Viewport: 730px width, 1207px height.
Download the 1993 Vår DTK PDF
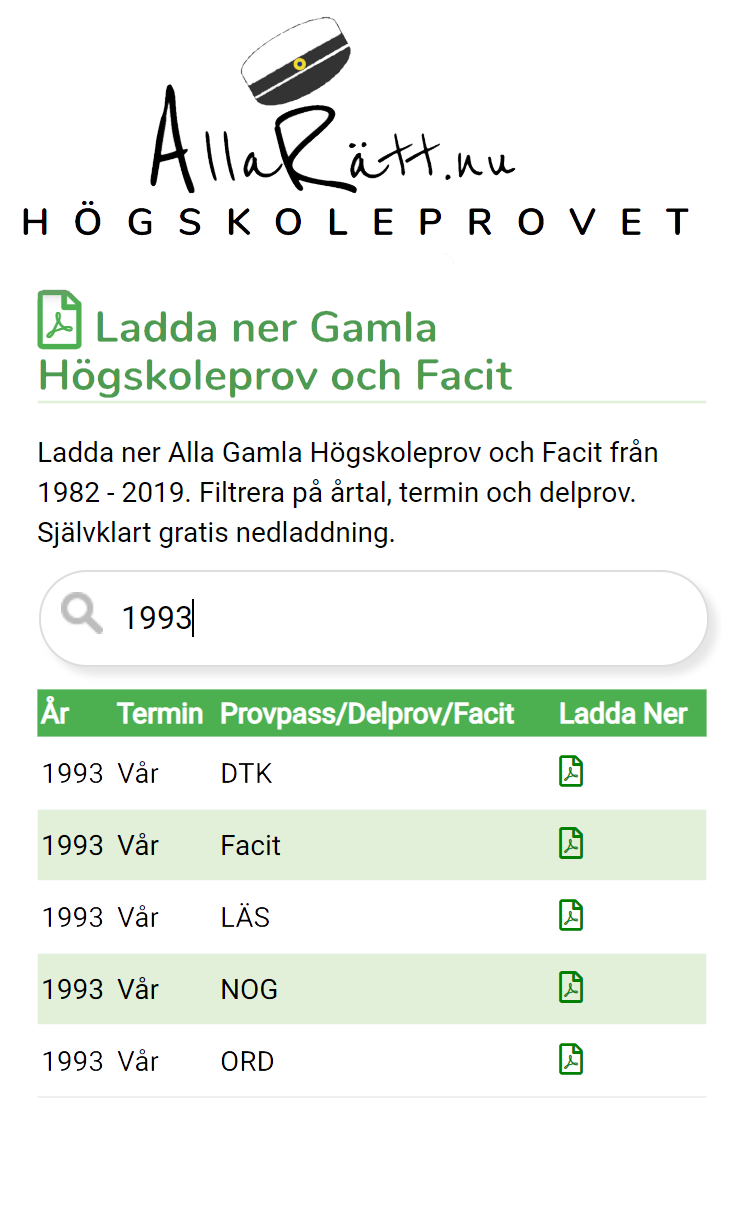570,772
